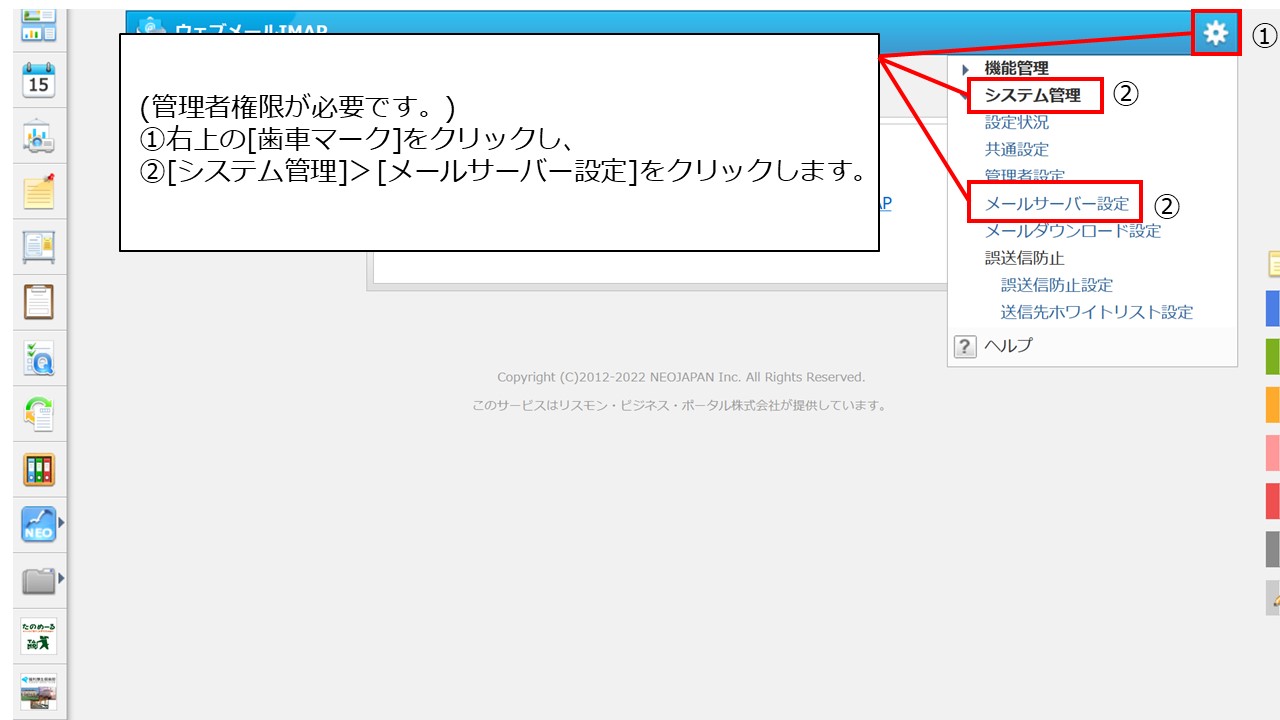Screen dimensions: 1280x720
Task: Open the building photo banner icon
Action: (39, 692)
